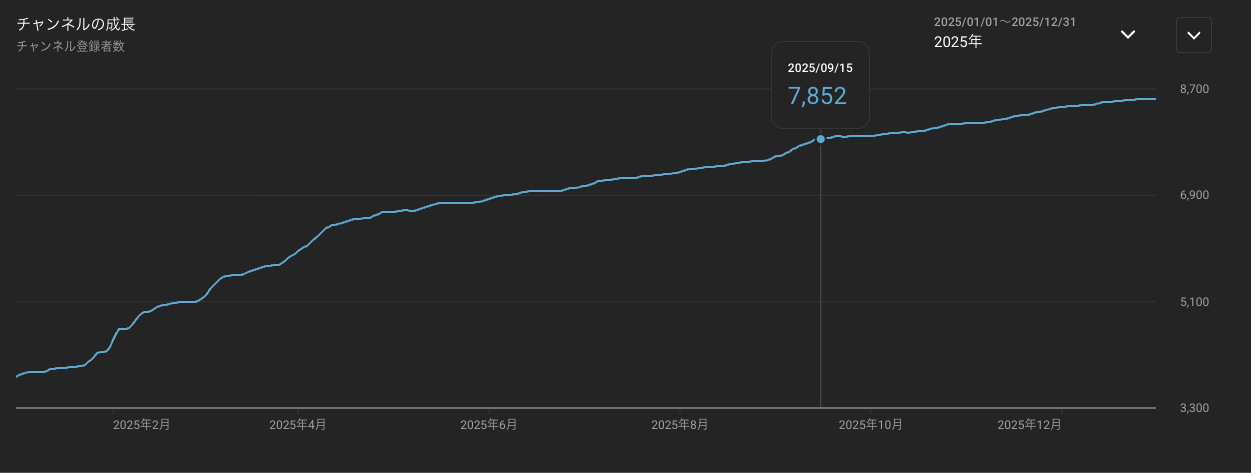
Task: Click the boxed chevron button at top right
Action: point(1193,35)
